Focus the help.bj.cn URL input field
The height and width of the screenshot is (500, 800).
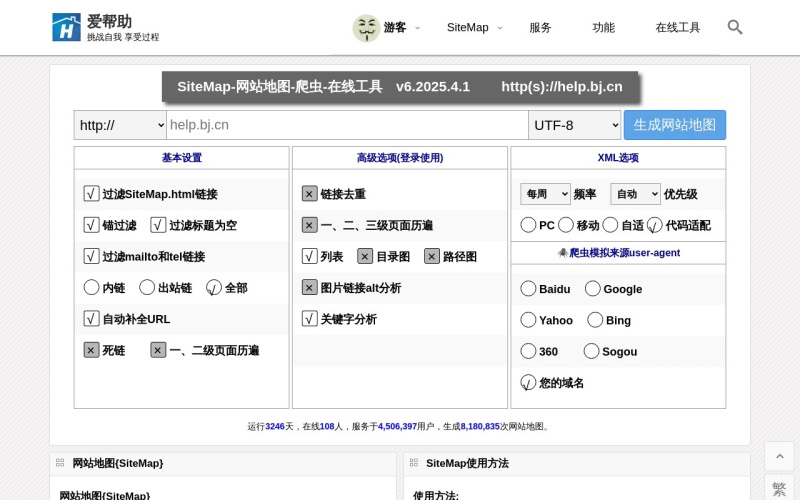pyautogui.click(x=347, y=125)
